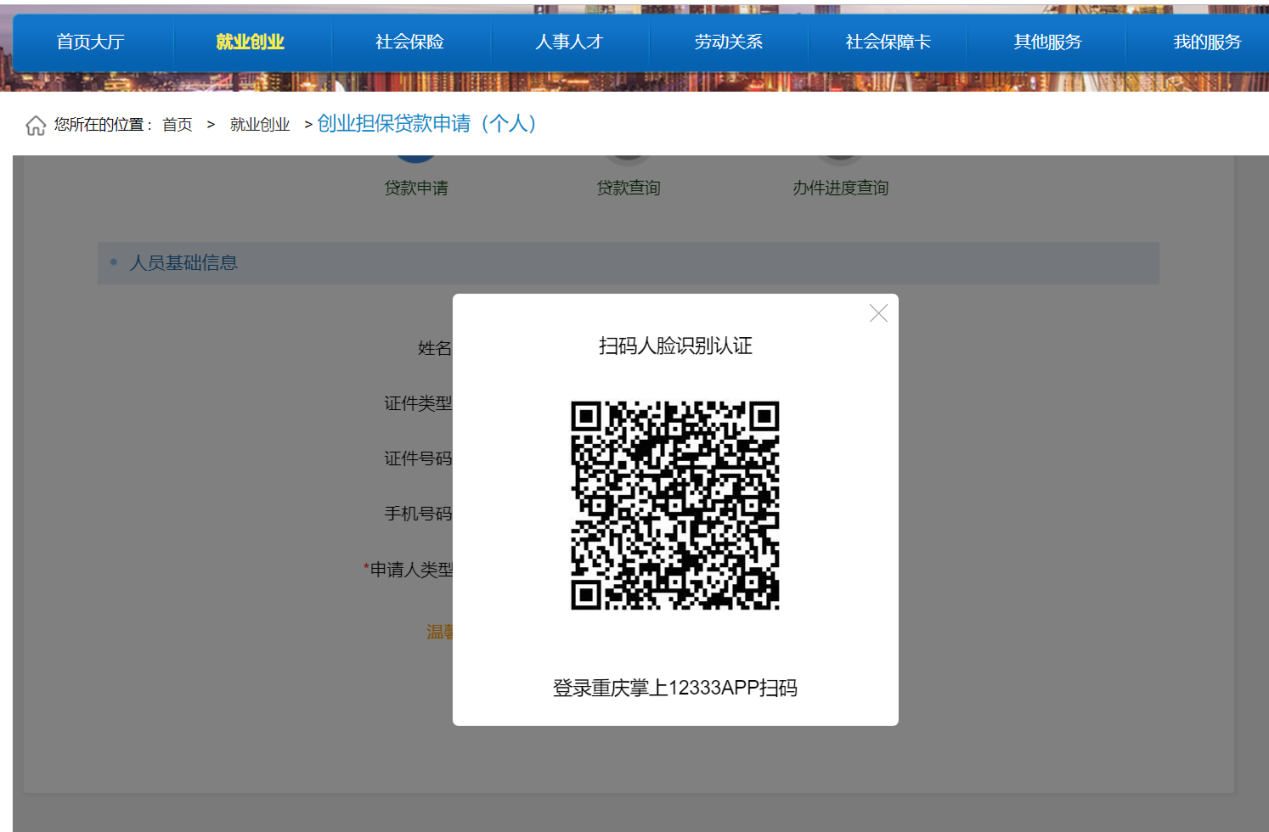The height and width of the screenshot is (832, 1269).
Task: Click the 扫码人脸识别认证 dialog title
Action: point(675,346)
